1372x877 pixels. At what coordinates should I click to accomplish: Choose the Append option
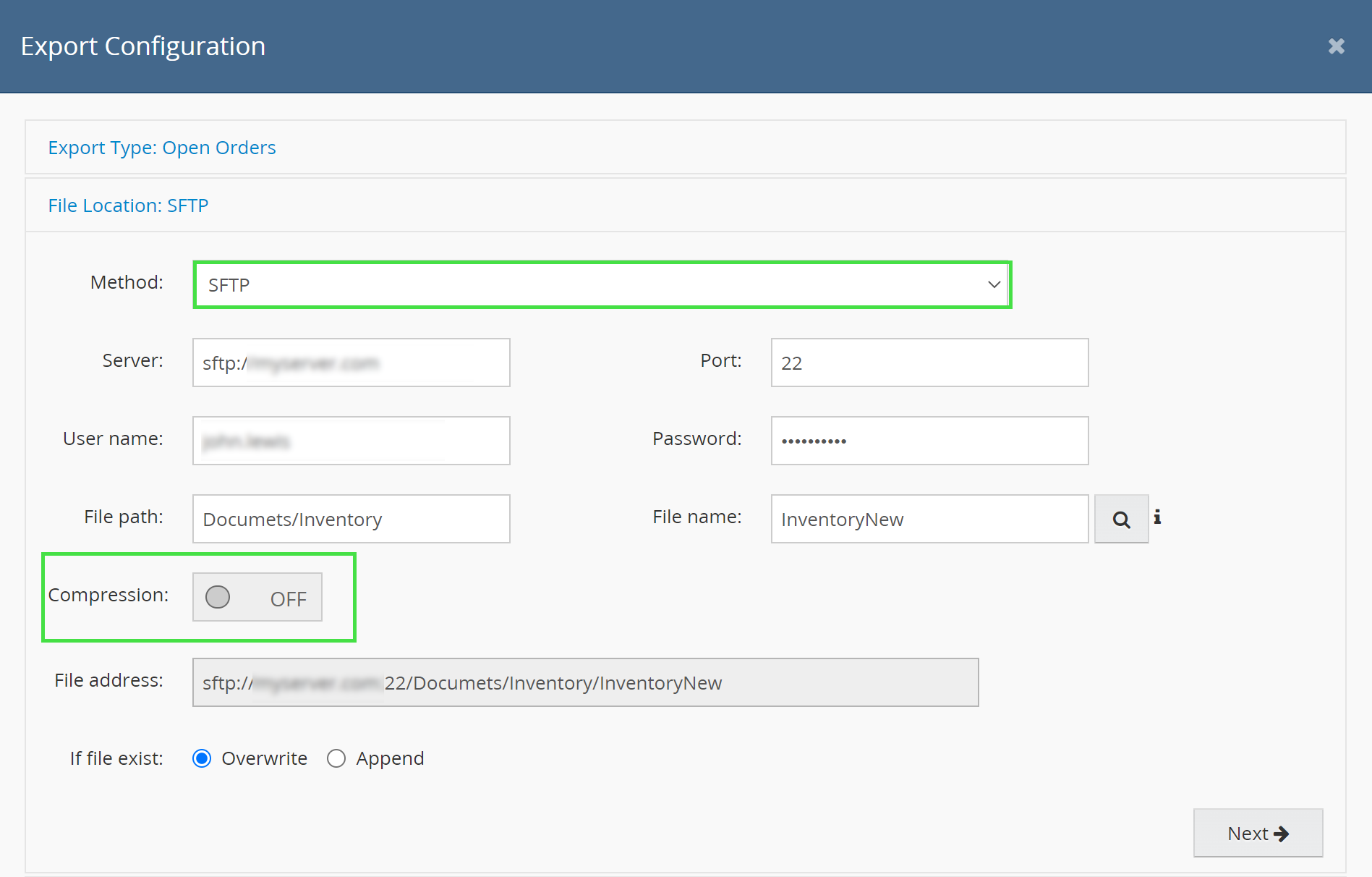click(x=336, y=758)
